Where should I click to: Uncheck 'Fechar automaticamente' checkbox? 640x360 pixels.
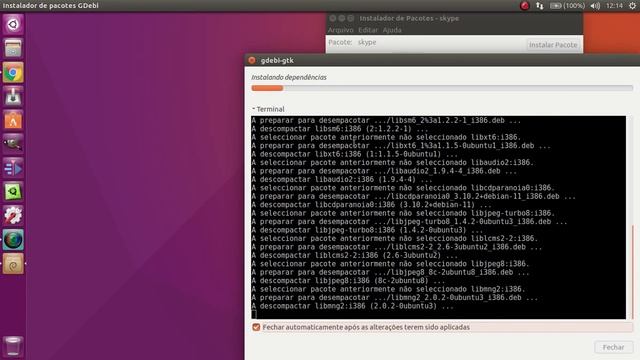coord(256,327)
